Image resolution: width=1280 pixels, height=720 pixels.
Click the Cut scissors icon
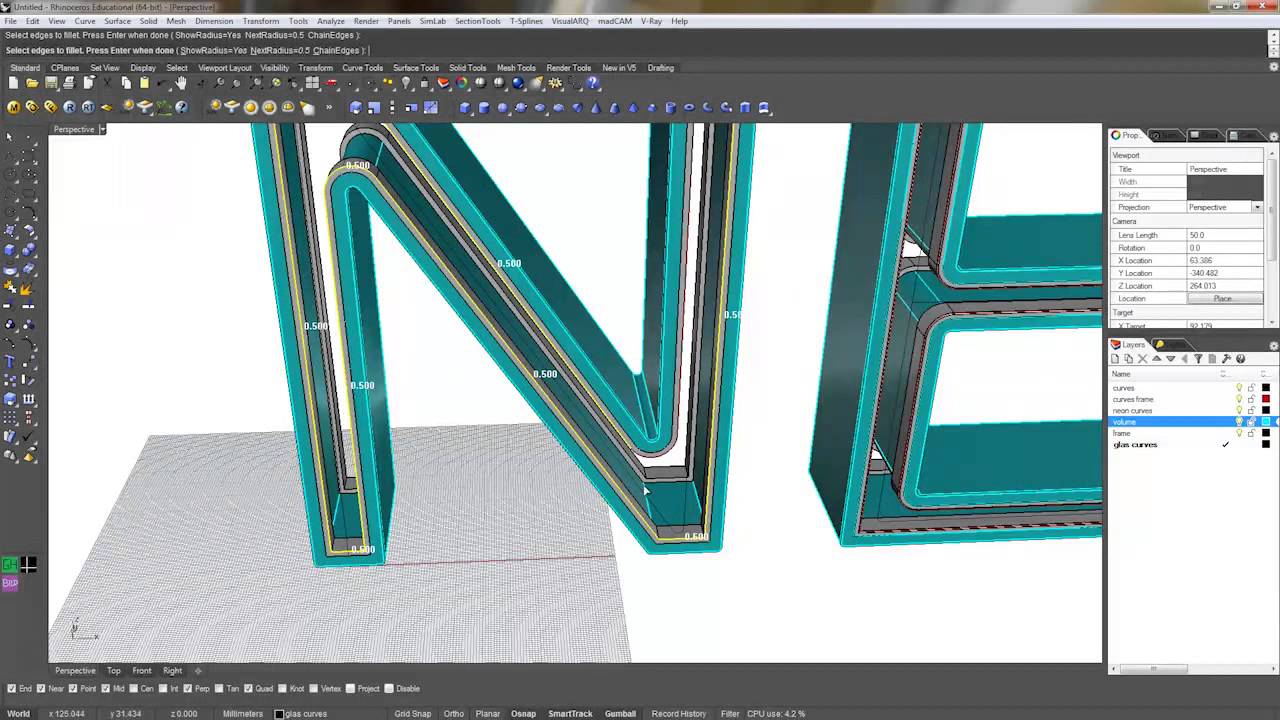click(x=107, y=83)
